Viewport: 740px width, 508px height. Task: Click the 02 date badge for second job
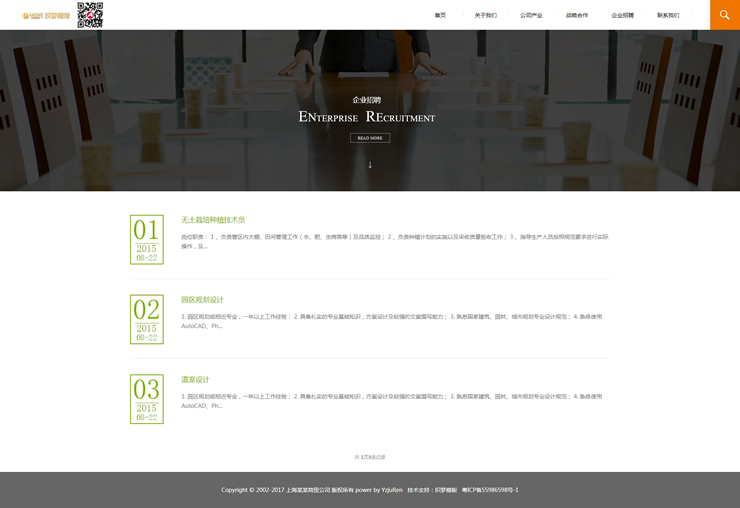point(147,319)
